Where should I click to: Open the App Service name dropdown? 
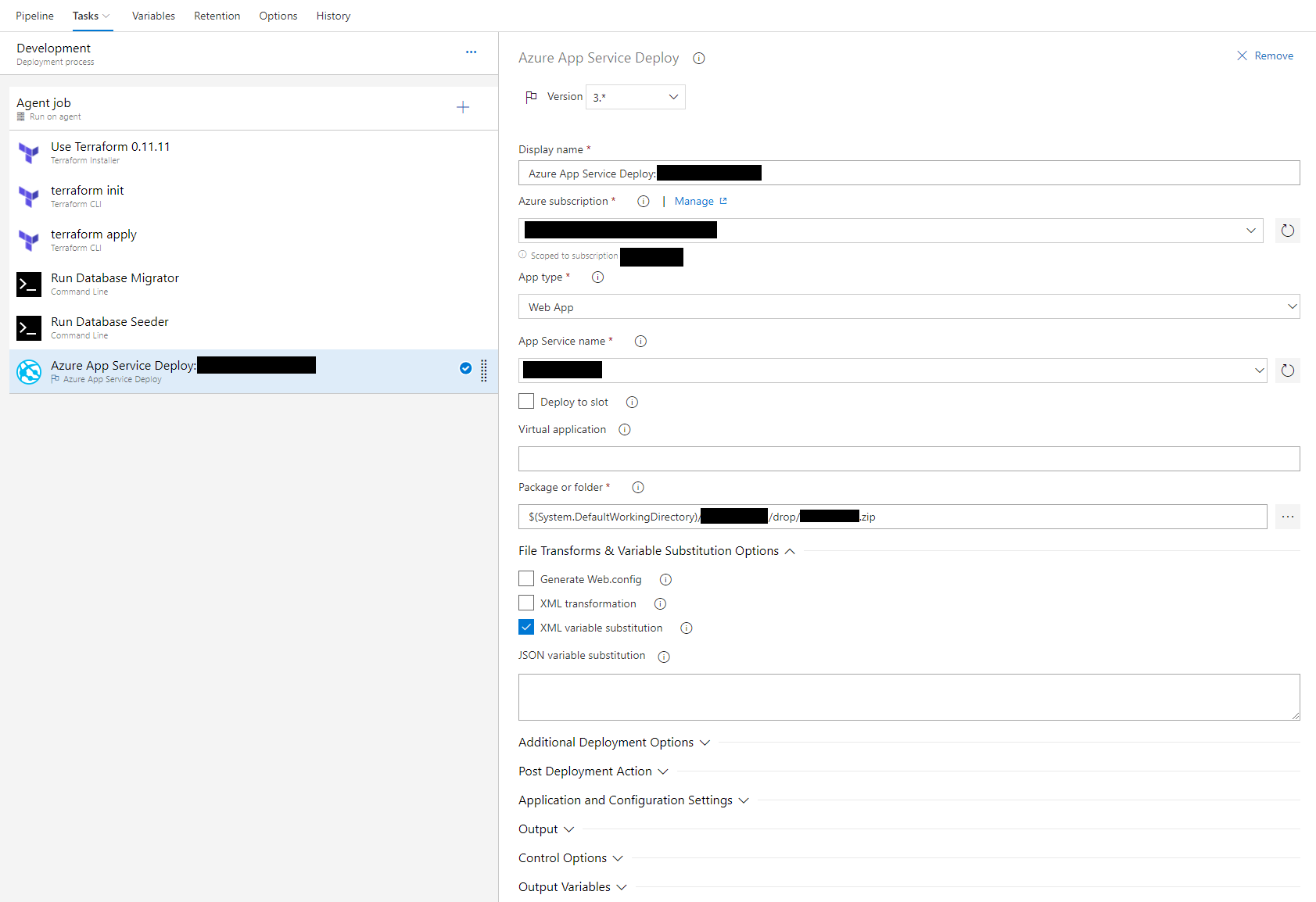[892, 370]
